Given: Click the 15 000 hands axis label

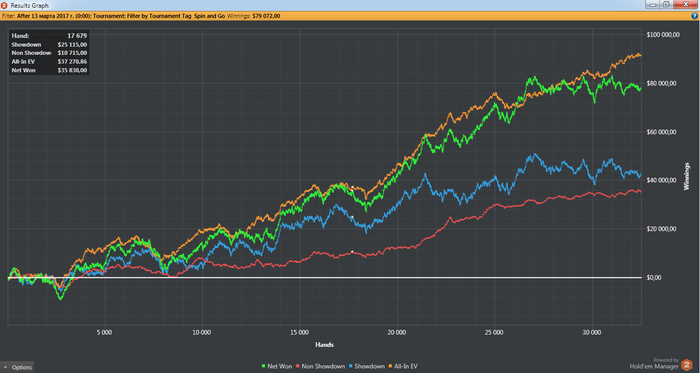Looking at the screenshot, I should [x=300, y=332].
